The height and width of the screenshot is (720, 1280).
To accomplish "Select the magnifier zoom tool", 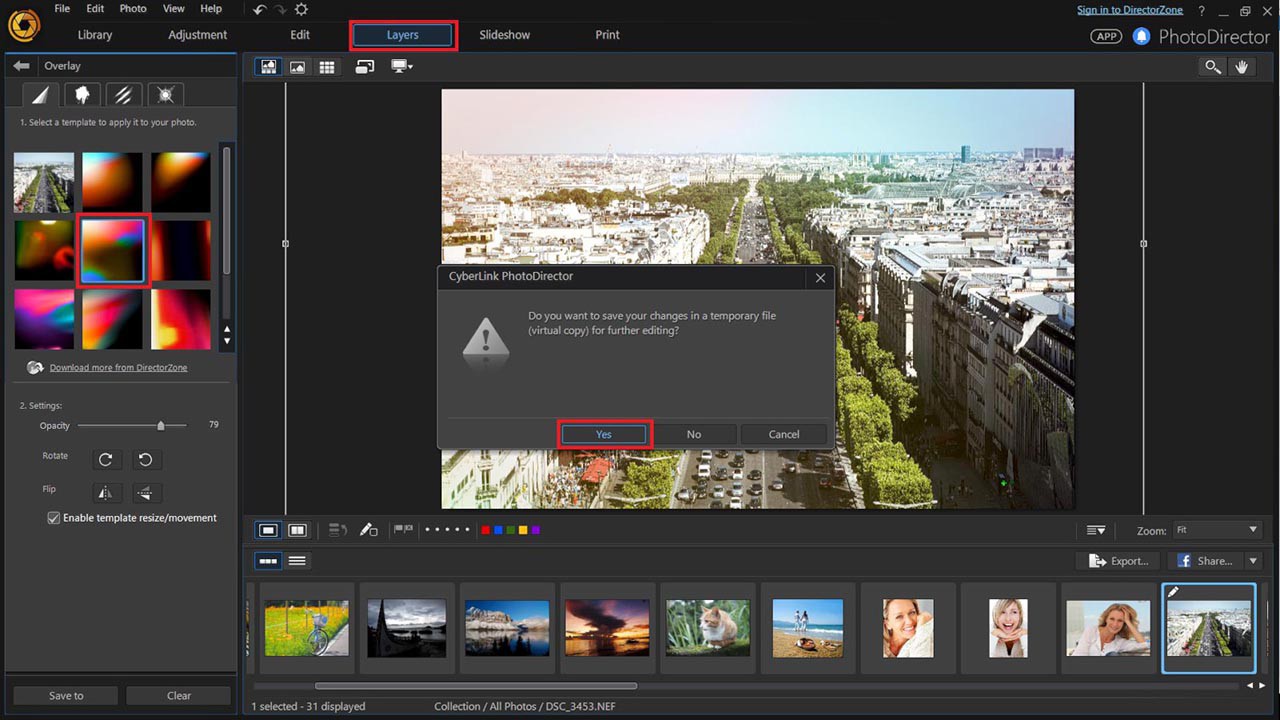I will tap(1213, 67).
